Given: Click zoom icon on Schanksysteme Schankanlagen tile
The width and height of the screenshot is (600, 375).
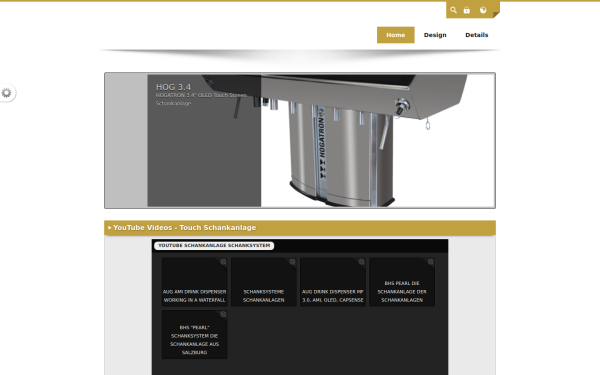Looking at the screenshot, I should (x=292, y=262).
